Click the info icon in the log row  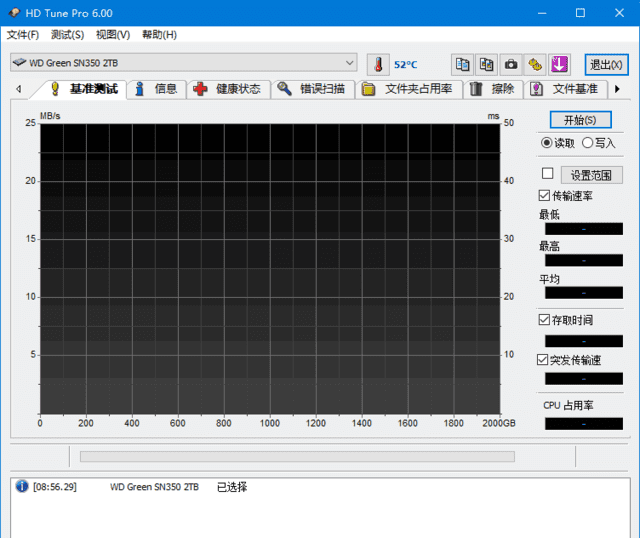coord(22,486)
